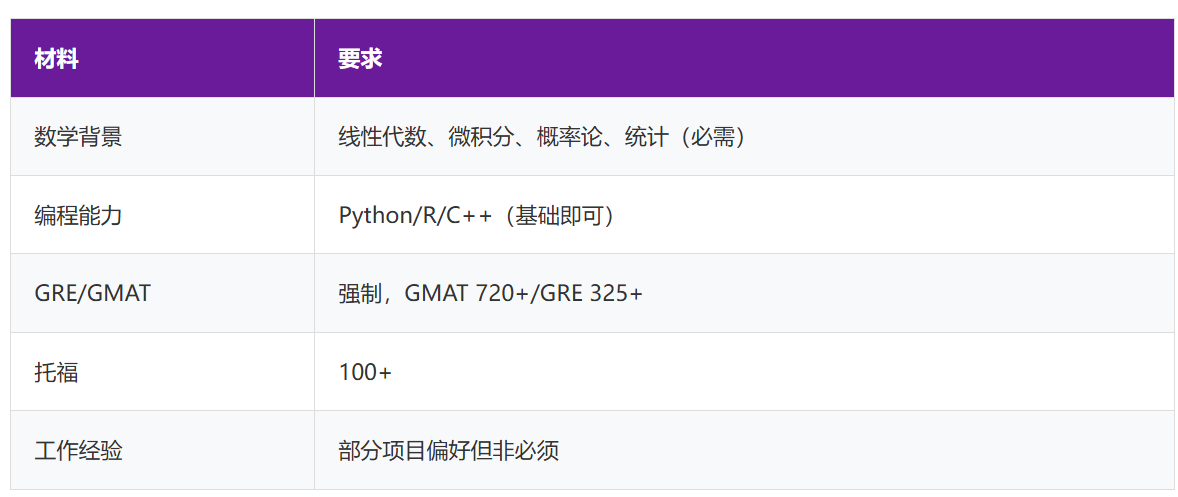Image resolution: width=1178 pixels, height=497 pixels.
Task: Click the word 微积分
Action: (x=481, y=137)
